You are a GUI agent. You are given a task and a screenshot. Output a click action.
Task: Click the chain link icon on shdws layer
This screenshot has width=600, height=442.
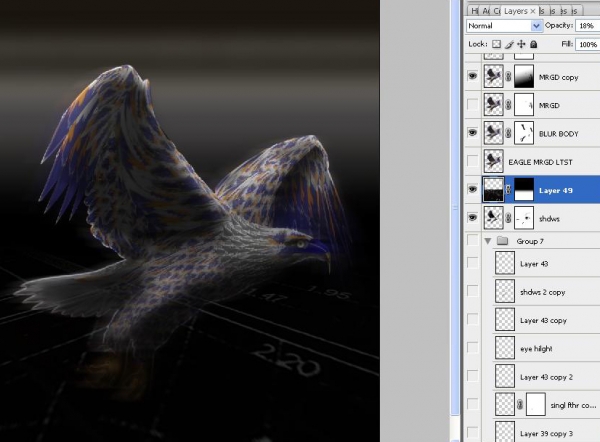coord(508,218)
